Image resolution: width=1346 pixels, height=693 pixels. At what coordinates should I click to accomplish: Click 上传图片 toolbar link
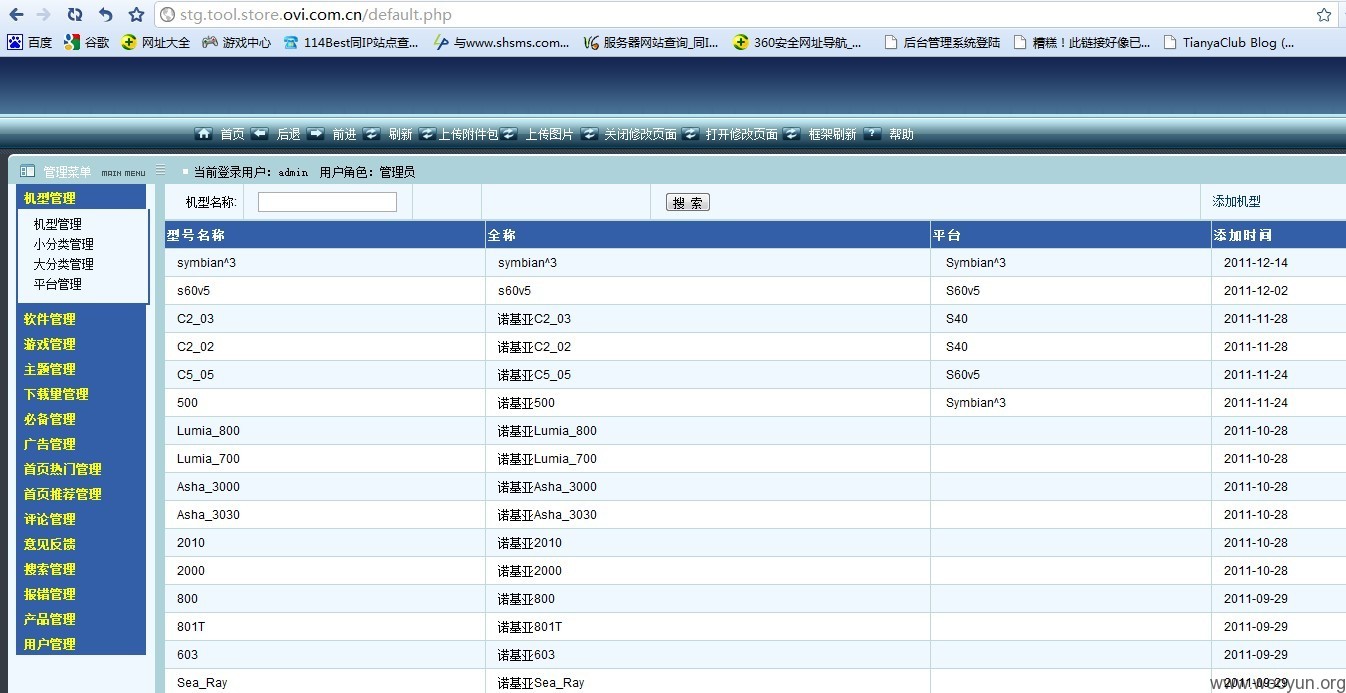550,134
